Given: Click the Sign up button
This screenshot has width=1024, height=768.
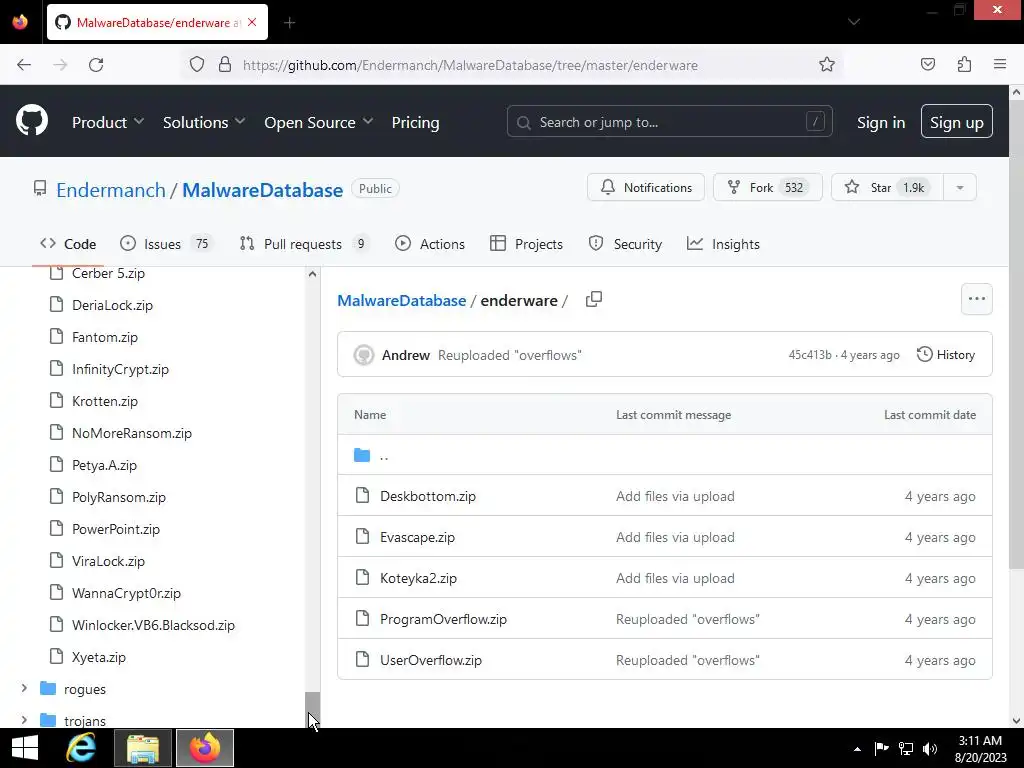Looking at the screenshot, I should point(957,122).
